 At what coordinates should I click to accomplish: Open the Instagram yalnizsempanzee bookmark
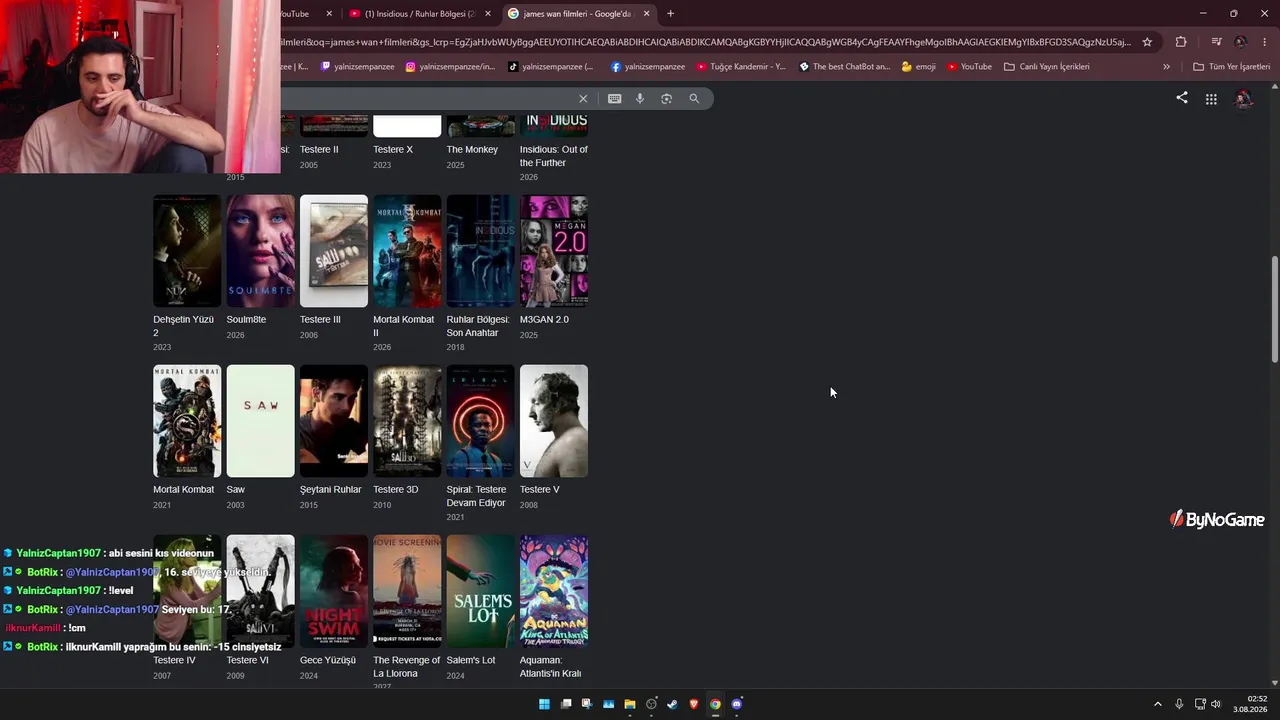[450, 67]
